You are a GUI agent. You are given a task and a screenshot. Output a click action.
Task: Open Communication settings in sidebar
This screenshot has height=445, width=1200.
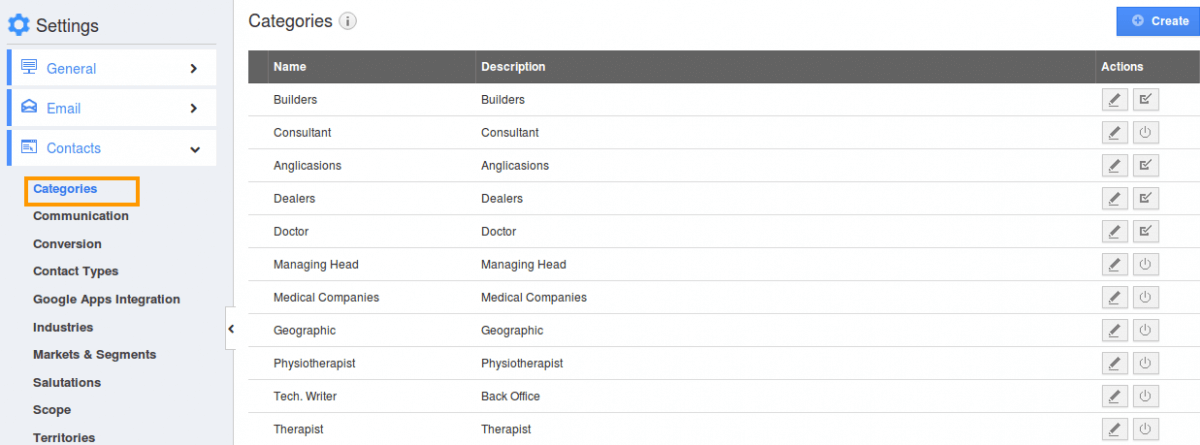(x=81, y=216)
